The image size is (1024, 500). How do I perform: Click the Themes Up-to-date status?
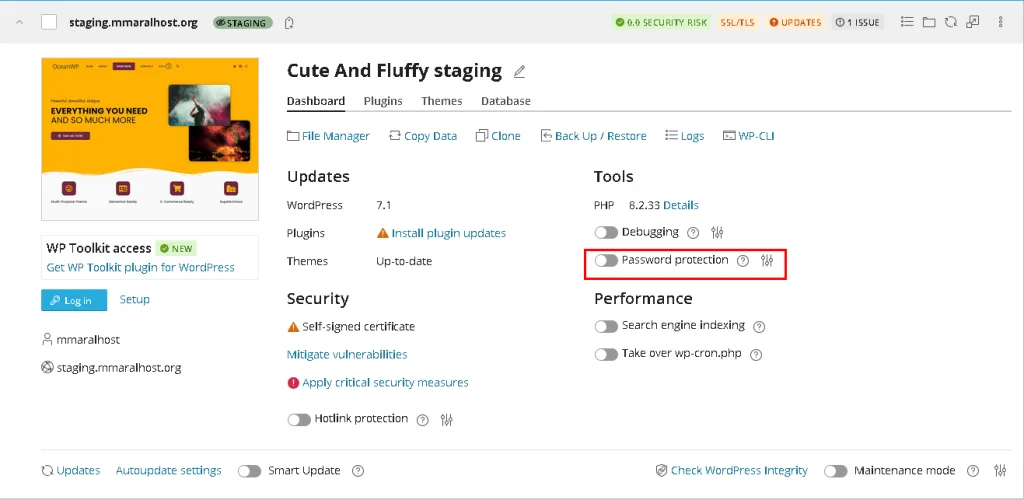(404, 261)
